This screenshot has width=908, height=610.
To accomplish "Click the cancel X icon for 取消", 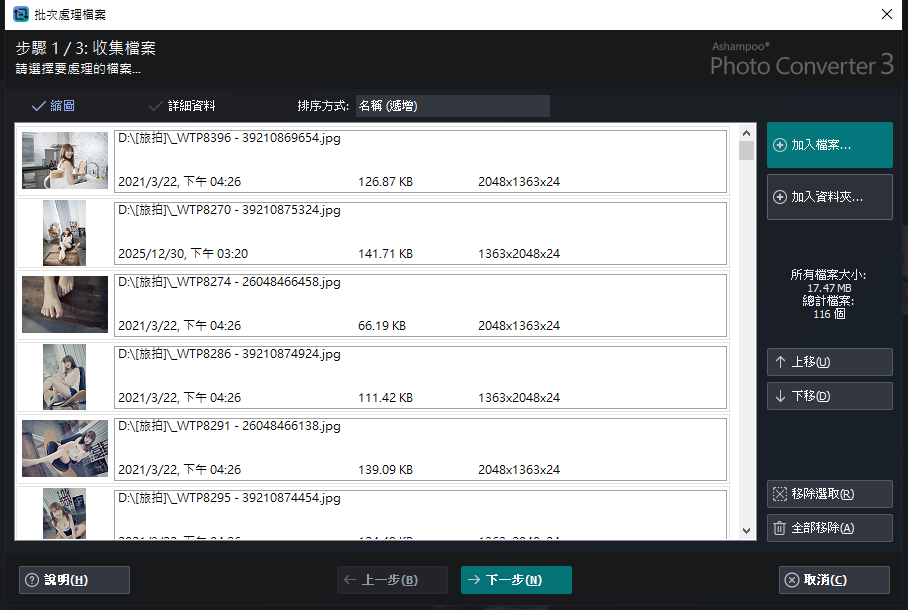I will 792,580.
